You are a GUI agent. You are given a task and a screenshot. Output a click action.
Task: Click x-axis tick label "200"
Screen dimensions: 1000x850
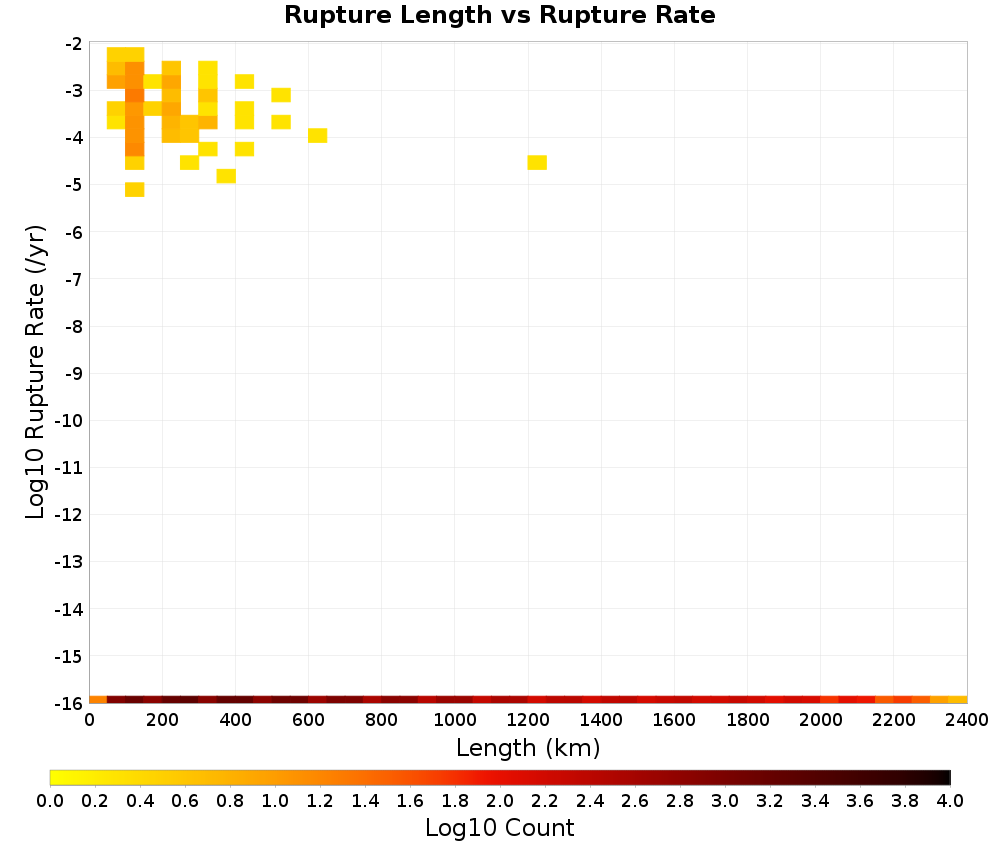click(x=162, y=720)
